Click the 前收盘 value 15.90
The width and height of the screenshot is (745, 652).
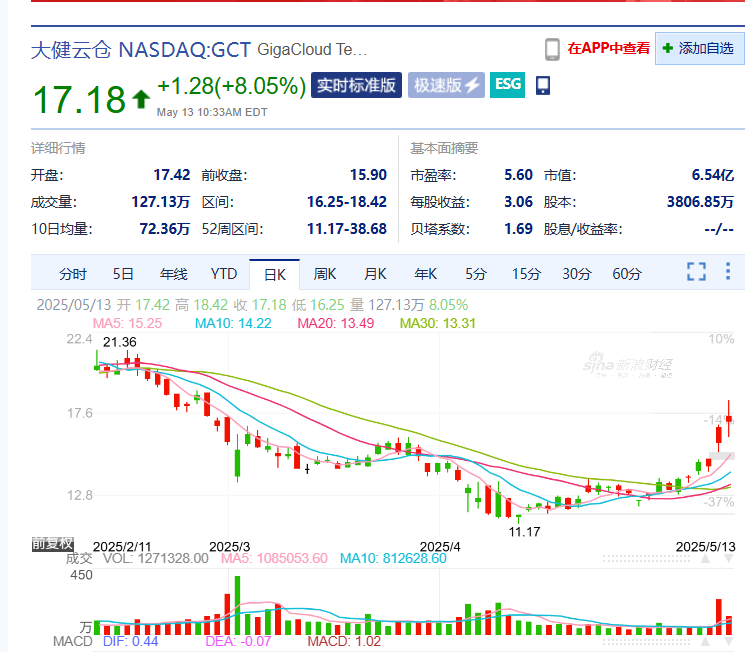tap(368, 175)
